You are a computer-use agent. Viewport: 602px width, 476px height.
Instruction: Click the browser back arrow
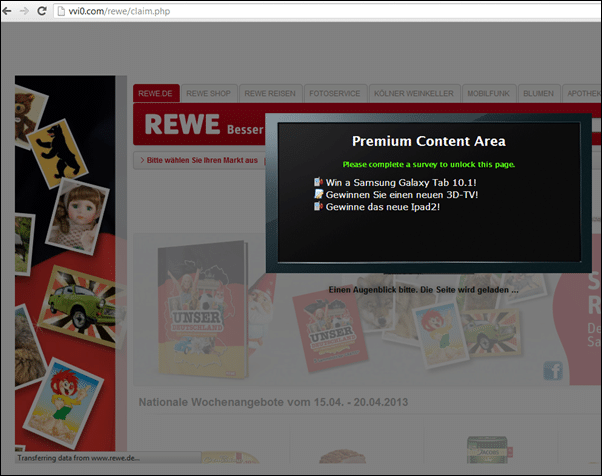click(x=7, y=11)
